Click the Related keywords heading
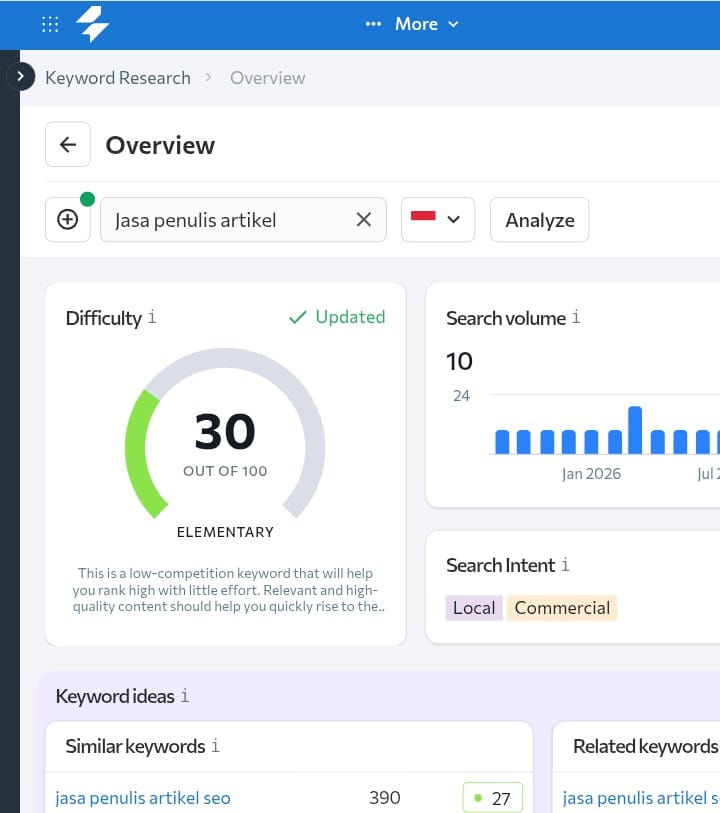Viewport: 720px width, 813px height. [x=646, y=746]
